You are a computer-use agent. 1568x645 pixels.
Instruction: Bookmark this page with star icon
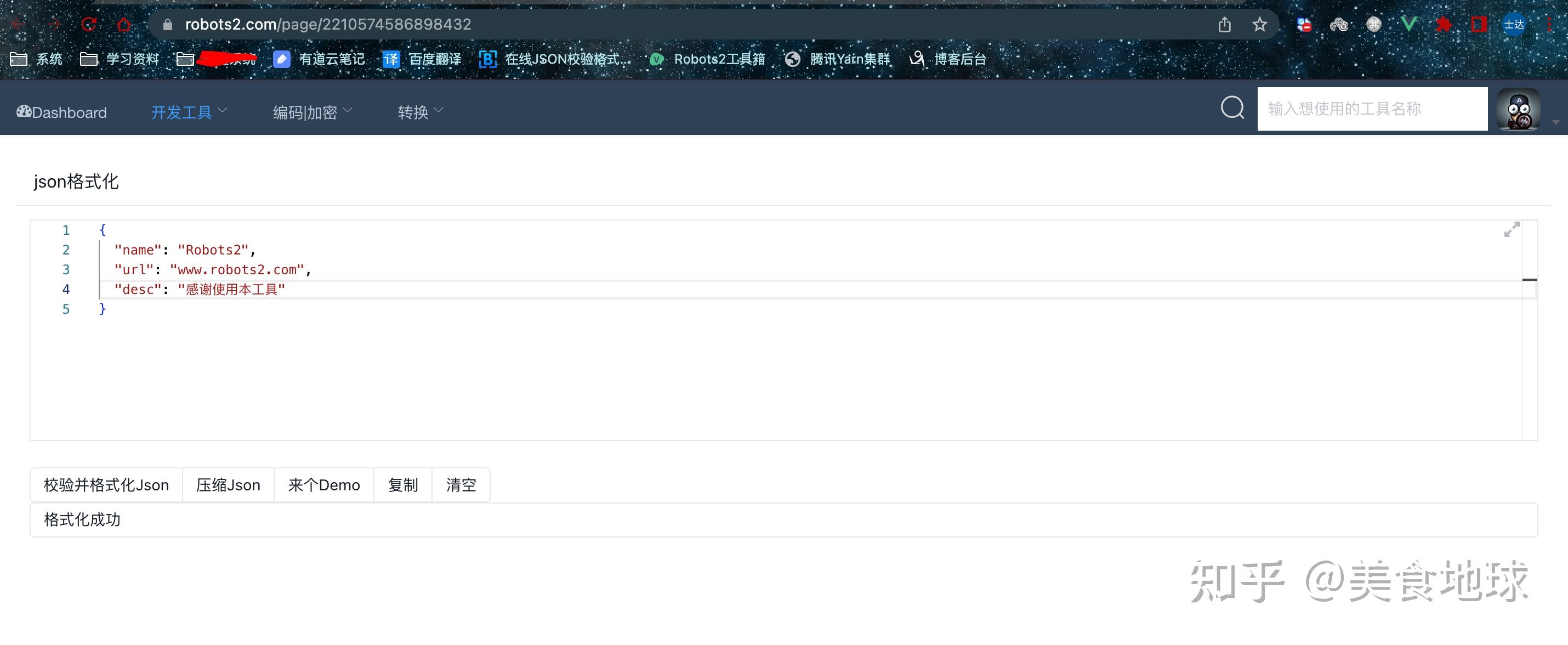(1259, 24)
